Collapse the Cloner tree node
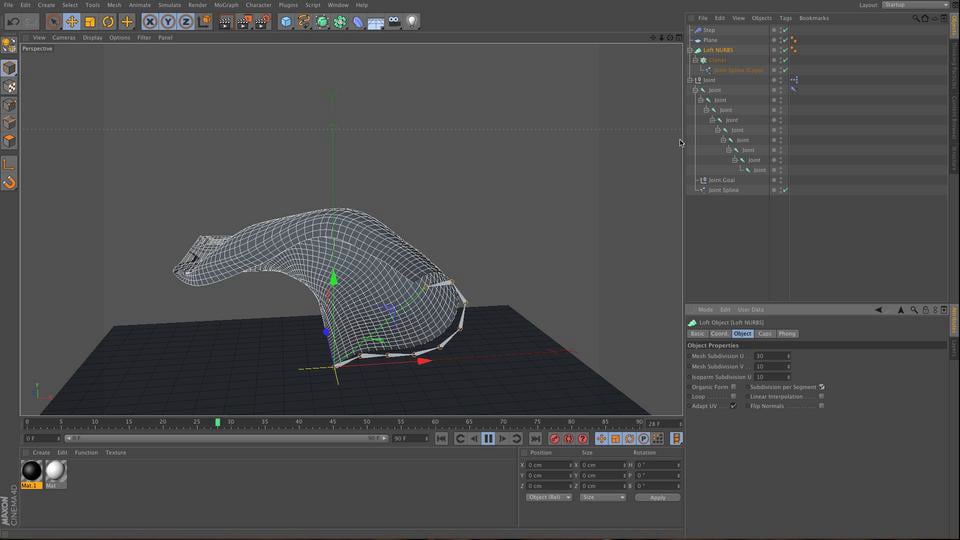This screenshot has width=960, height=540. pos(696,60)
